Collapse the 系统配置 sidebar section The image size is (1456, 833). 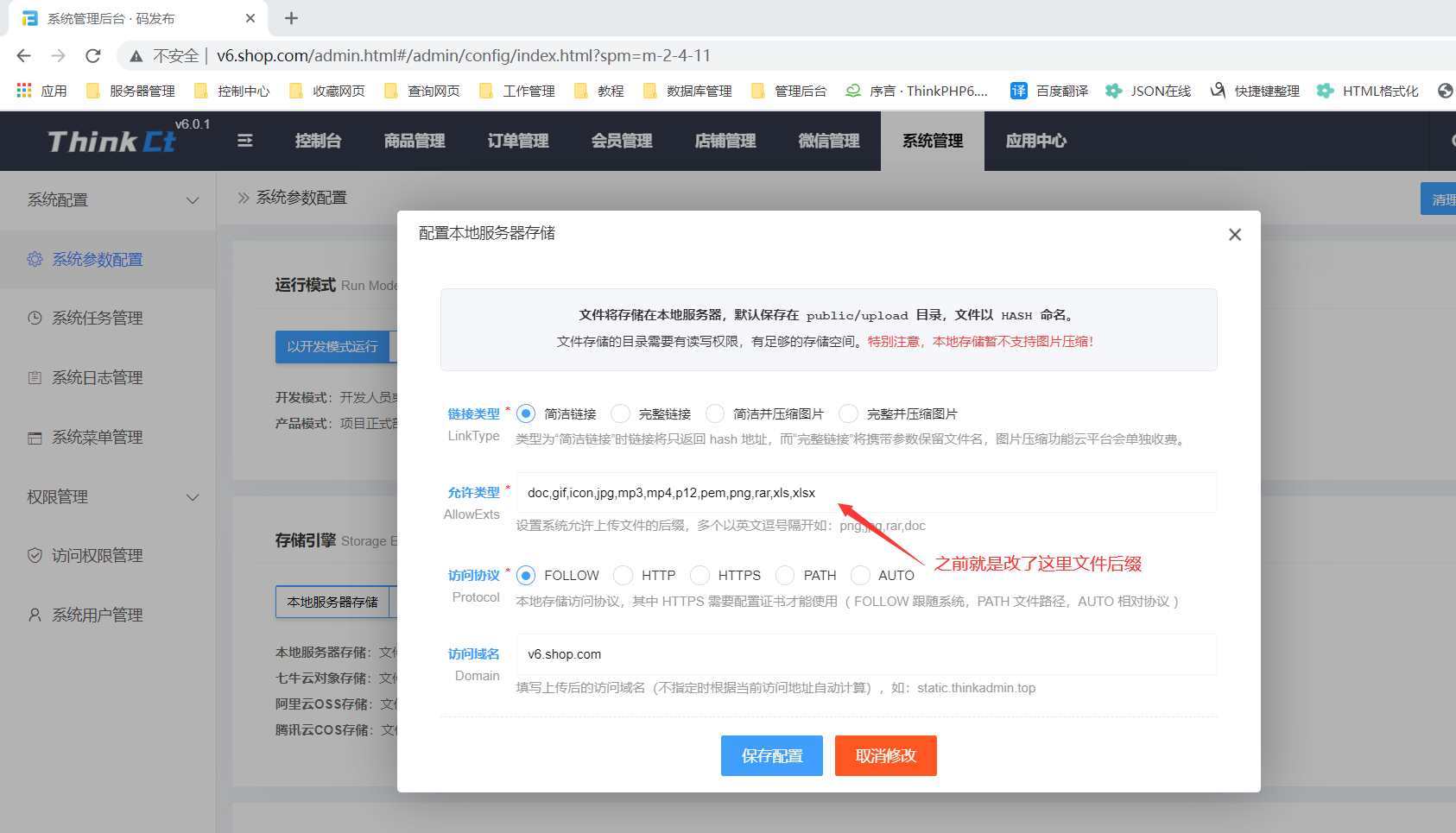(x=193, y=200)
